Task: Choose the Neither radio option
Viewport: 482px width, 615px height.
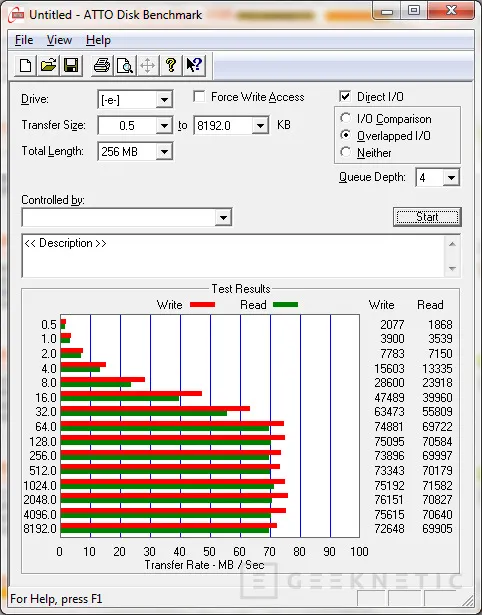Action: pyautogui.click(x=346, y=152)
